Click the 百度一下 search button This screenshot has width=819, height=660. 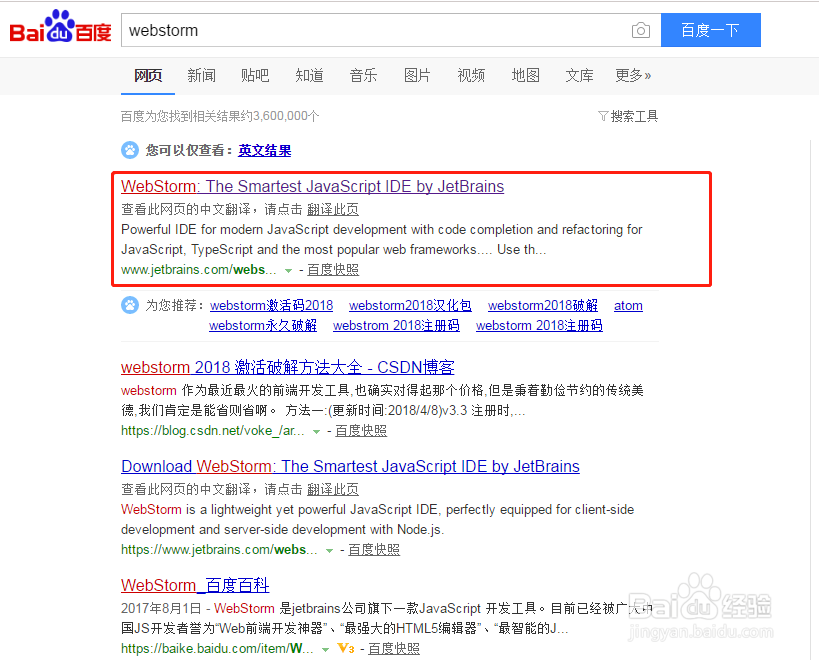pyautogui.click(x=710, y=30)
